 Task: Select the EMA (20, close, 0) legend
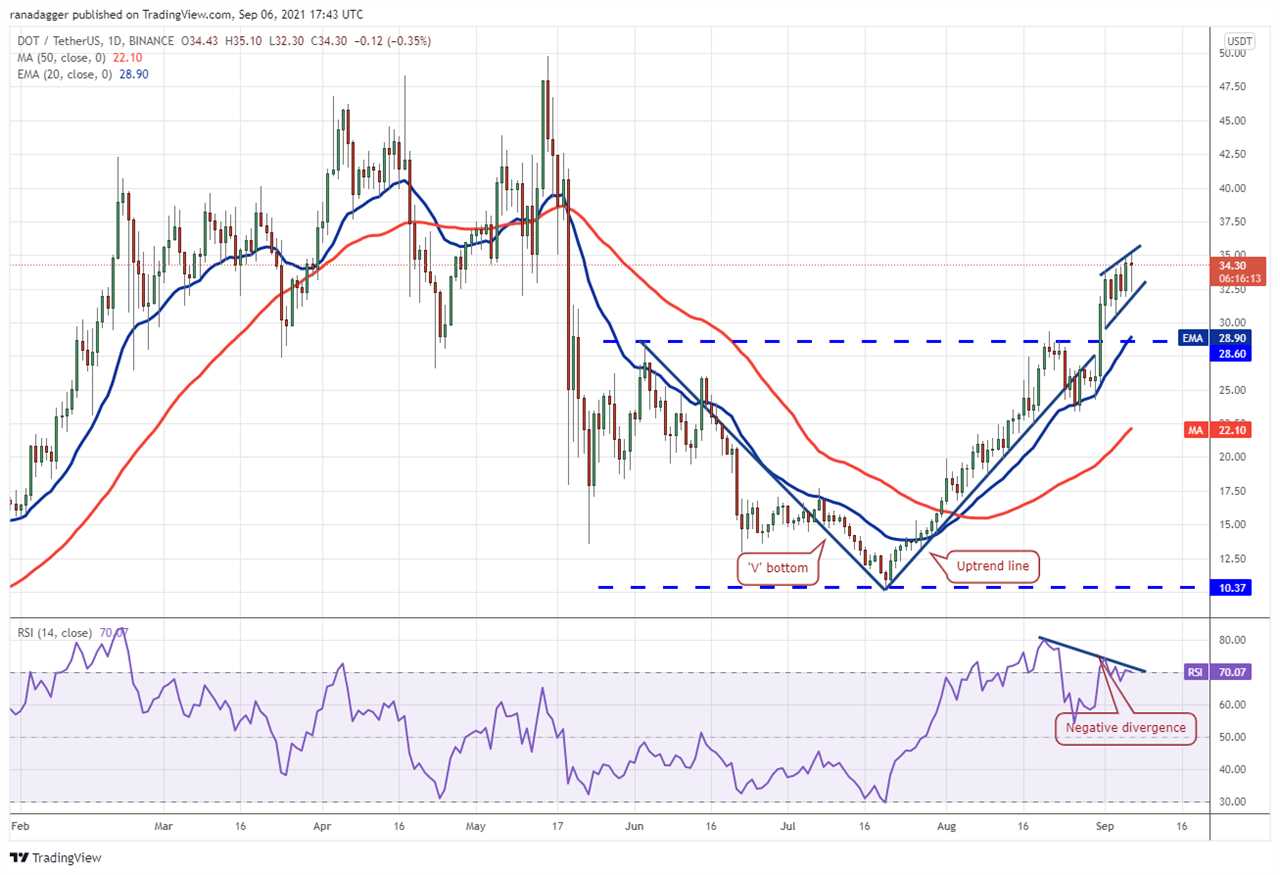(x=66, y=75)
